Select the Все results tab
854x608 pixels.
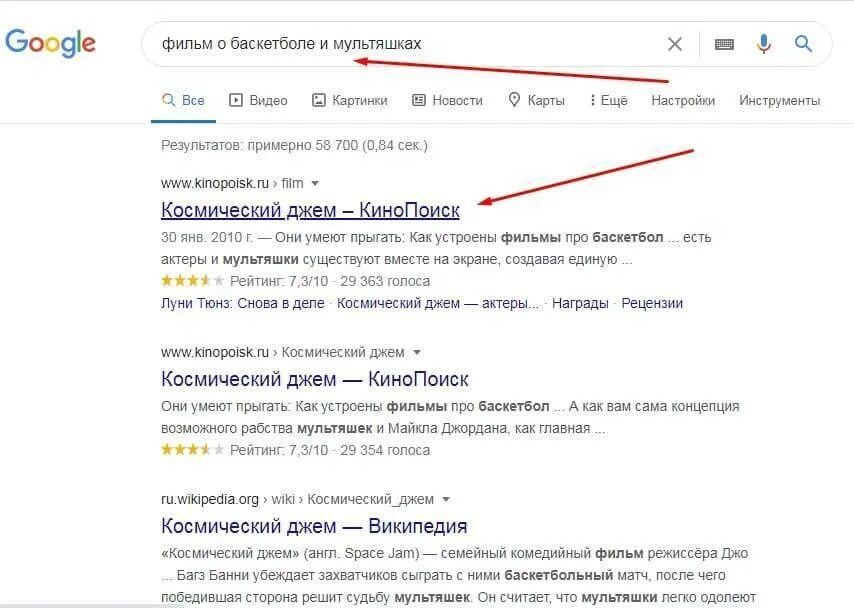click(184, 100)
